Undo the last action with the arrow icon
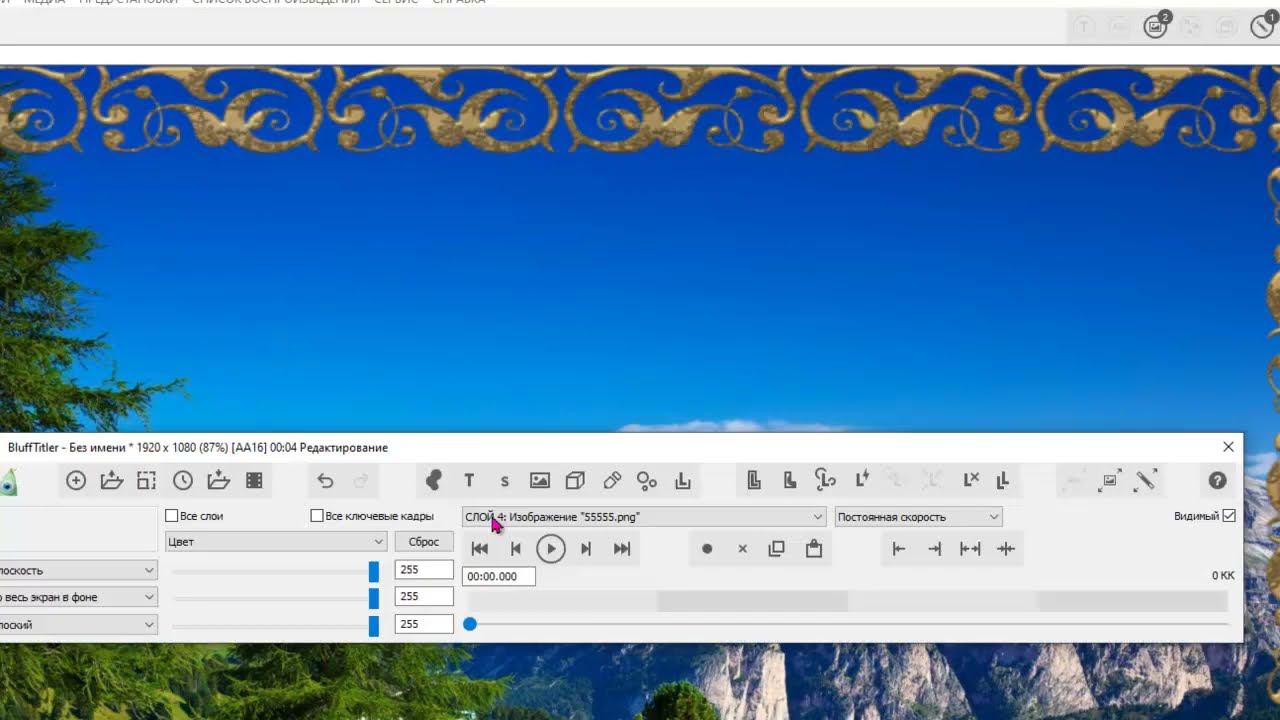1280x720 pixels. 325,481
